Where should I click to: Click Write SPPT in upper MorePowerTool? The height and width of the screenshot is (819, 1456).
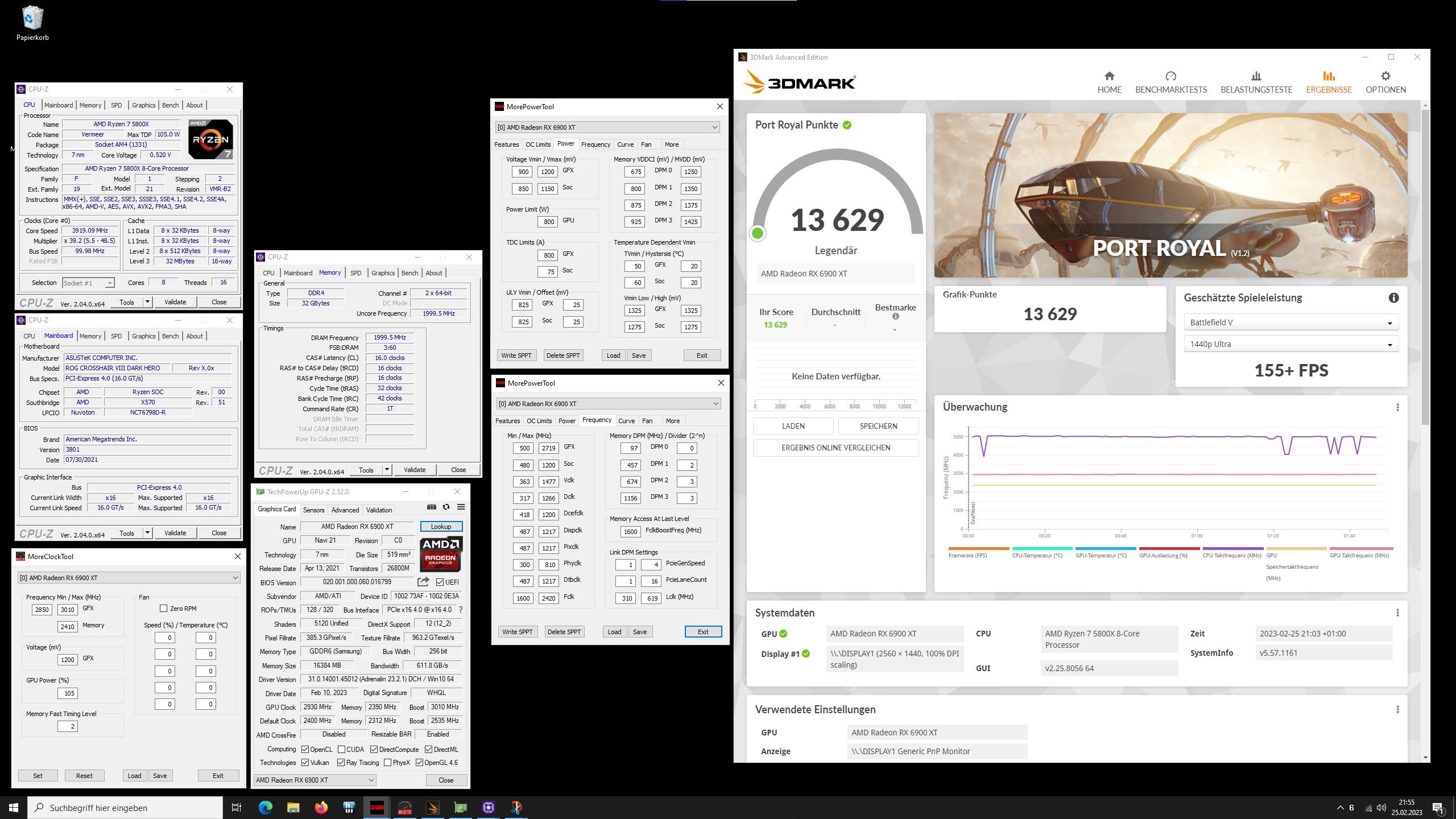click(x=516, y=355)
